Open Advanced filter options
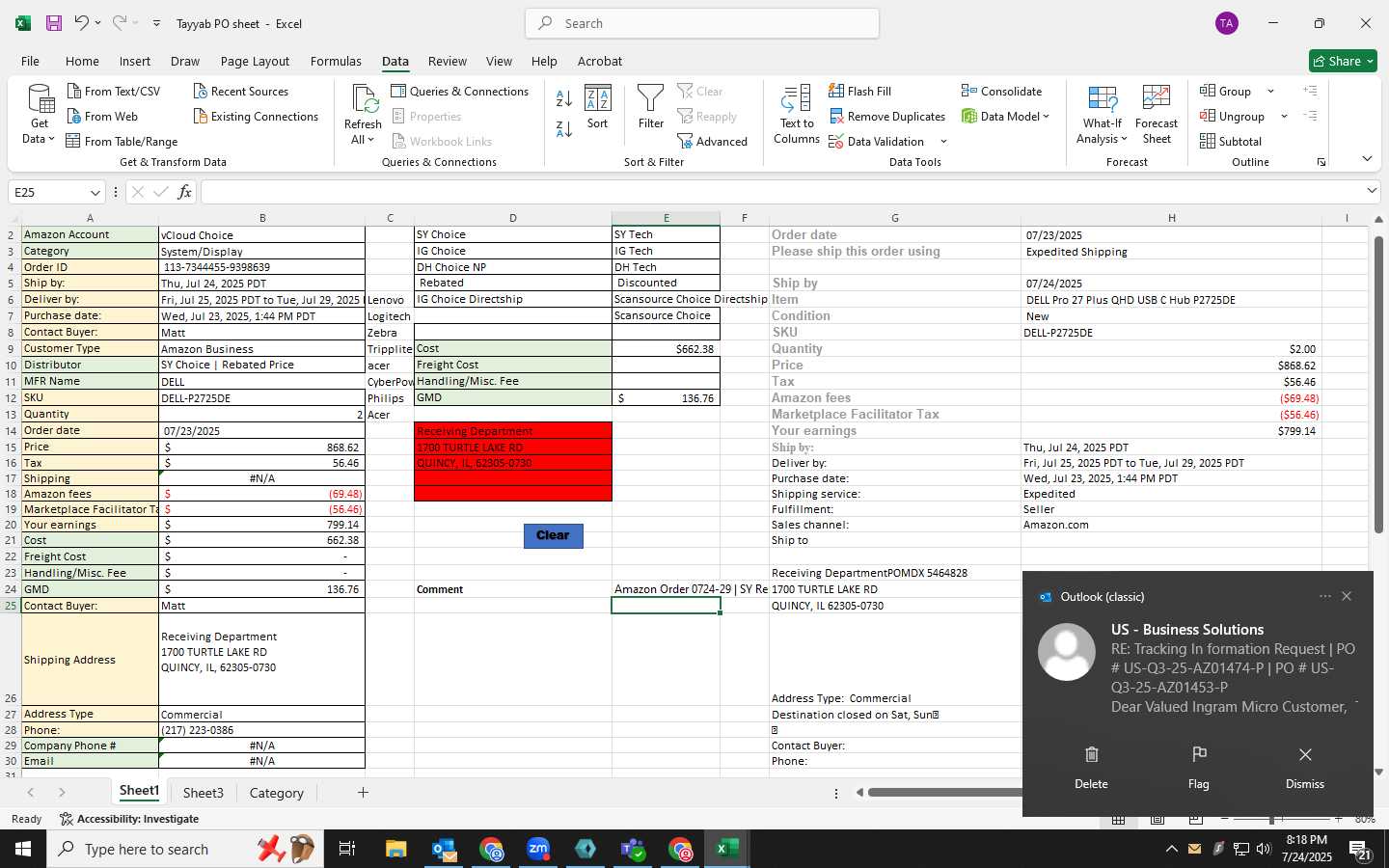1389x868 pixels. [x=712, y=142]
